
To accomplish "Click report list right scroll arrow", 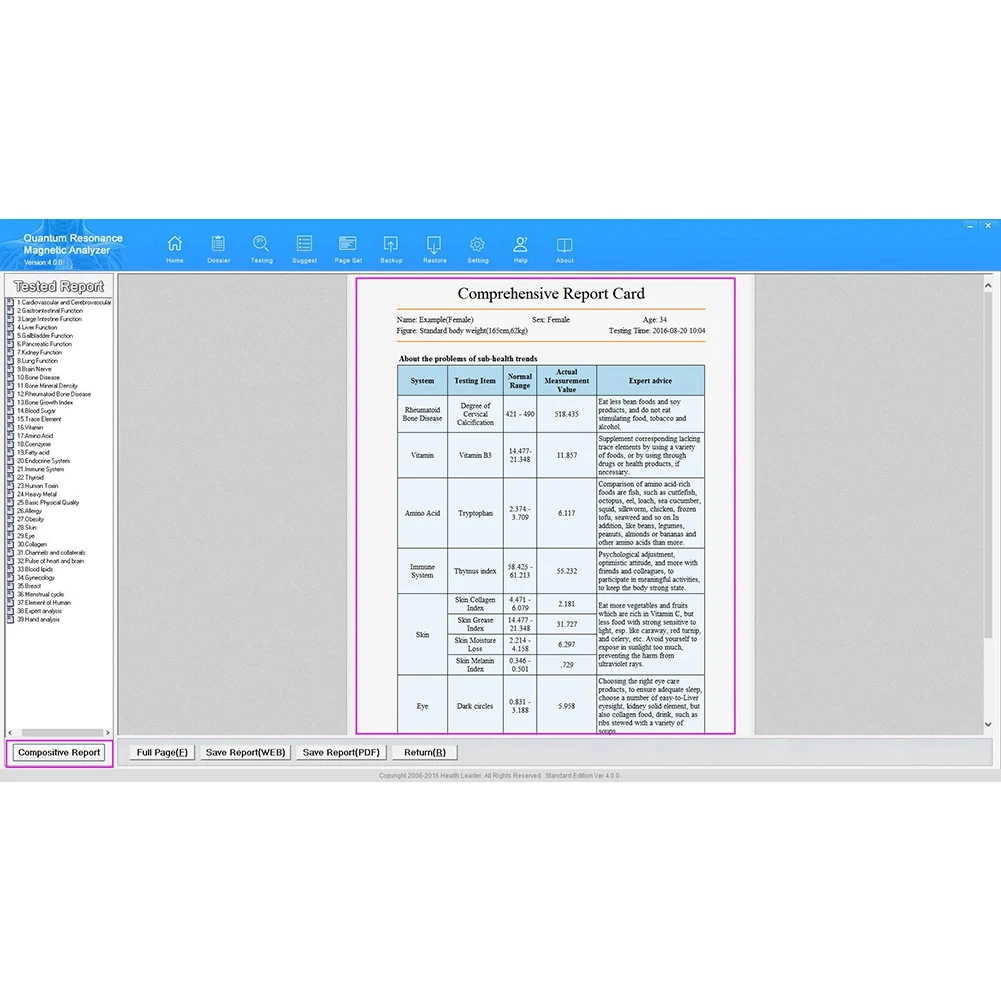I will [108, 733].
